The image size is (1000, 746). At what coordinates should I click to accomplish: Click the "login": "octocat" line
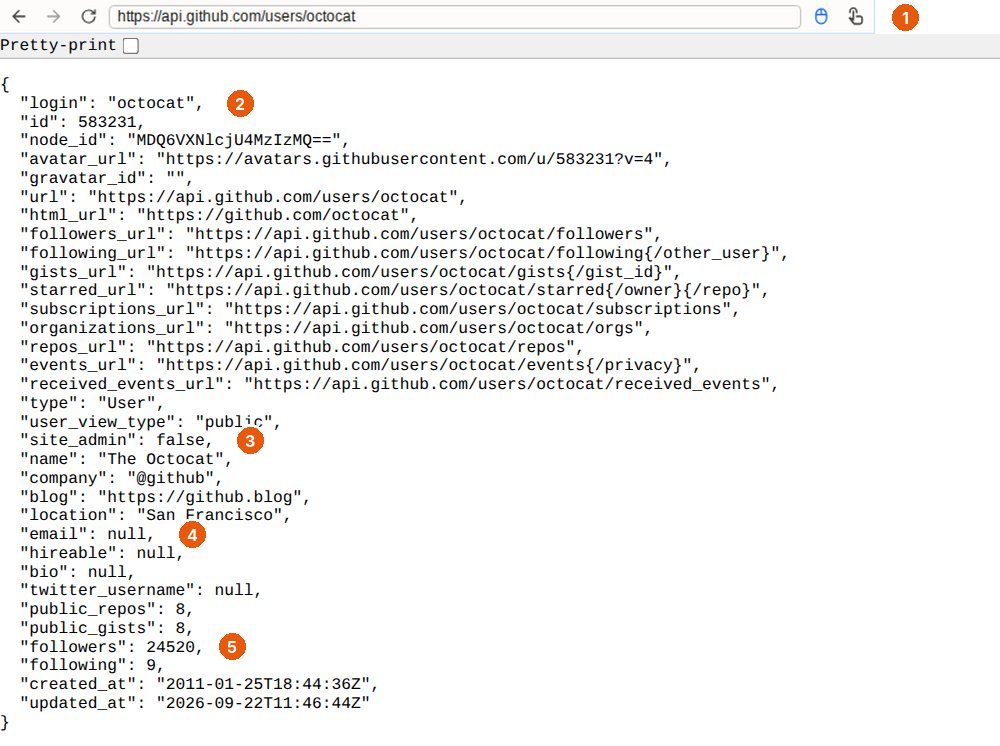pyautogui.click(x=111, y=103)
